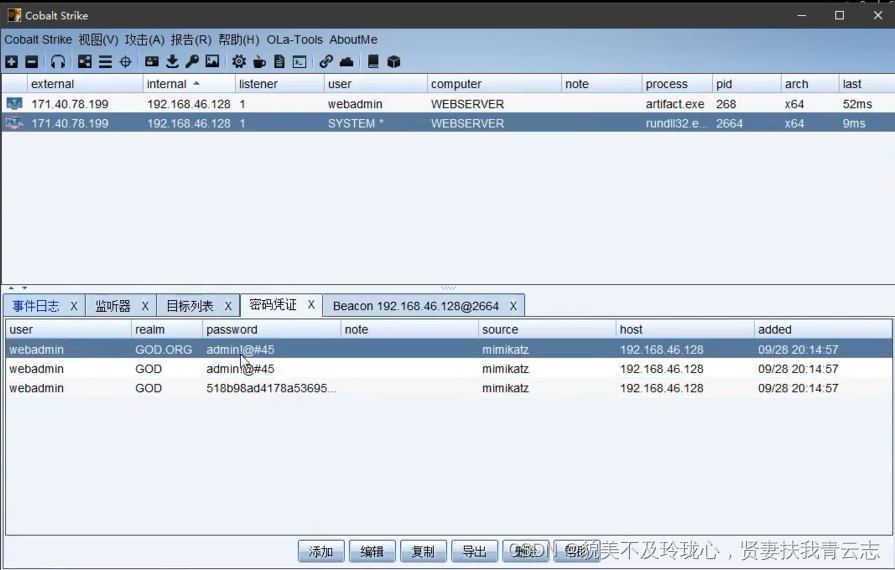Open the 报告(R) menu

[191, 39]
